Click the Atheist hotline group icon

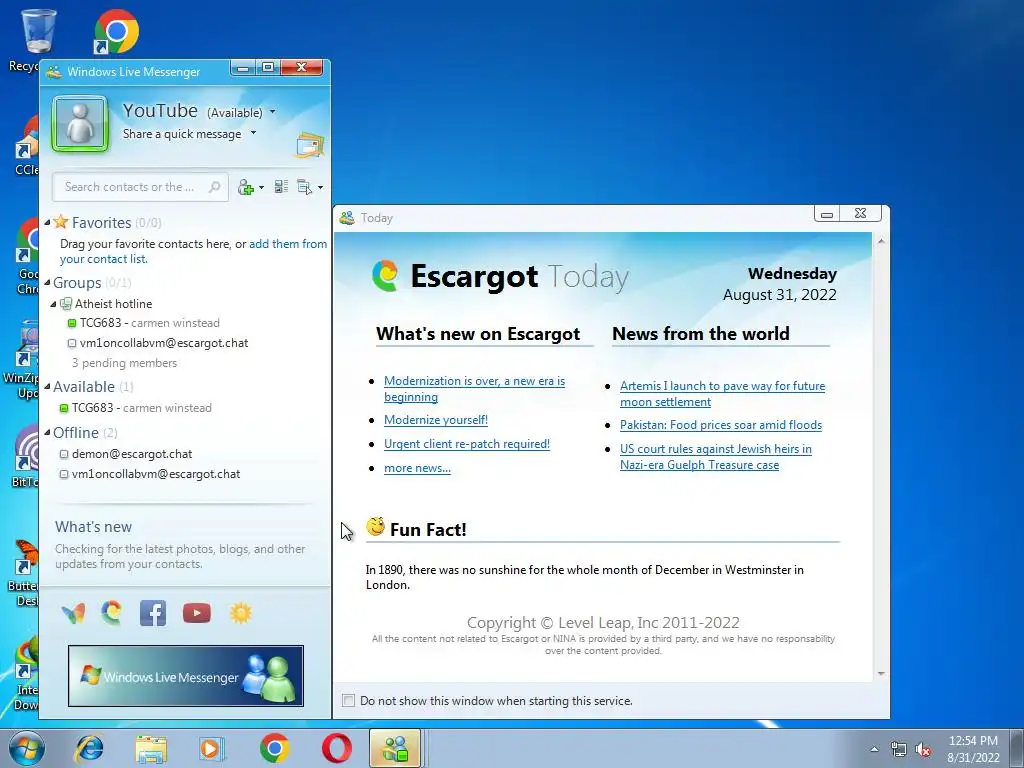click(x=66, y=304)
